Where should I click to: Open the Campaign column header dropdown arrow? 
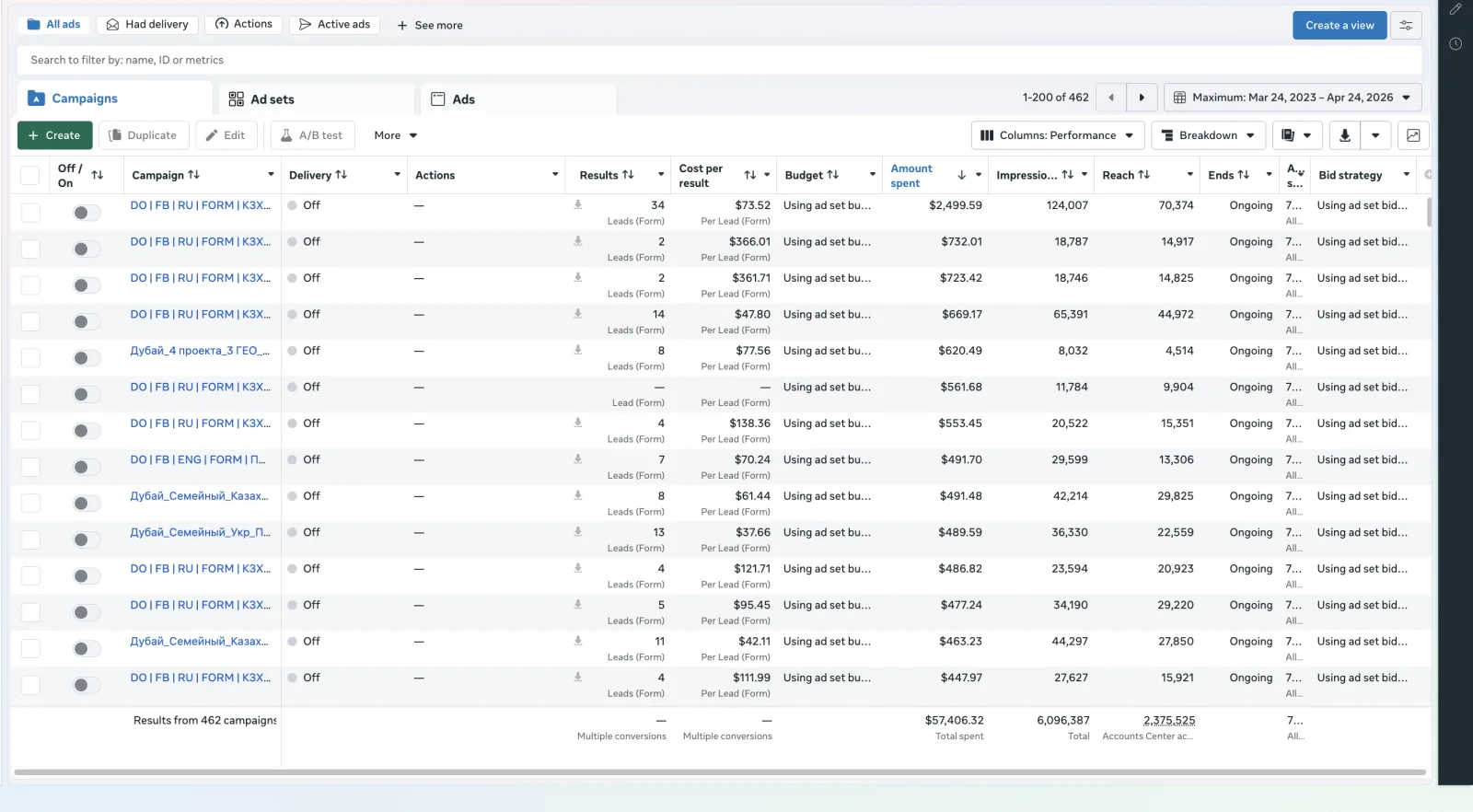[271, 175]
